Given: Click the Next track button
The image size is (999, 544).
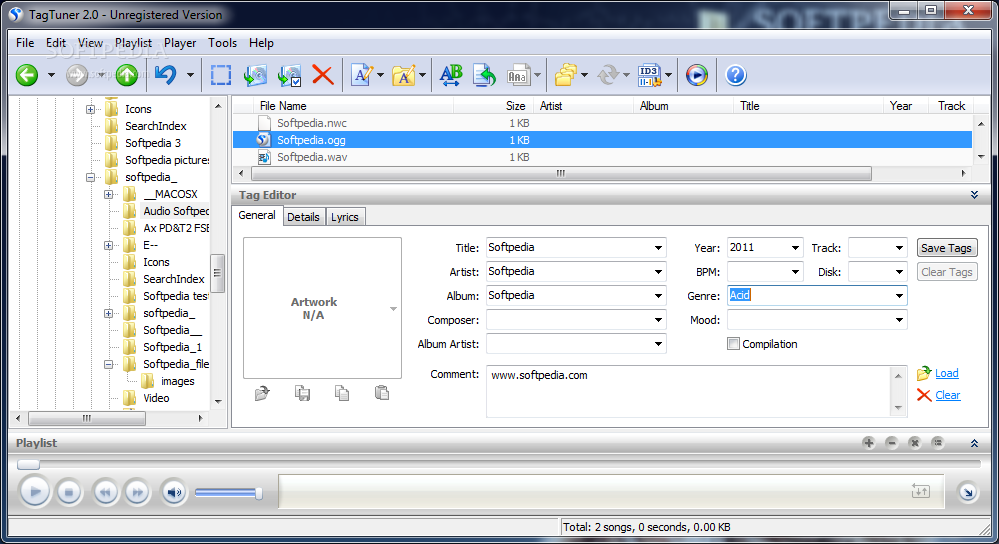Looking at the screenshot, I should click(136, 492).
